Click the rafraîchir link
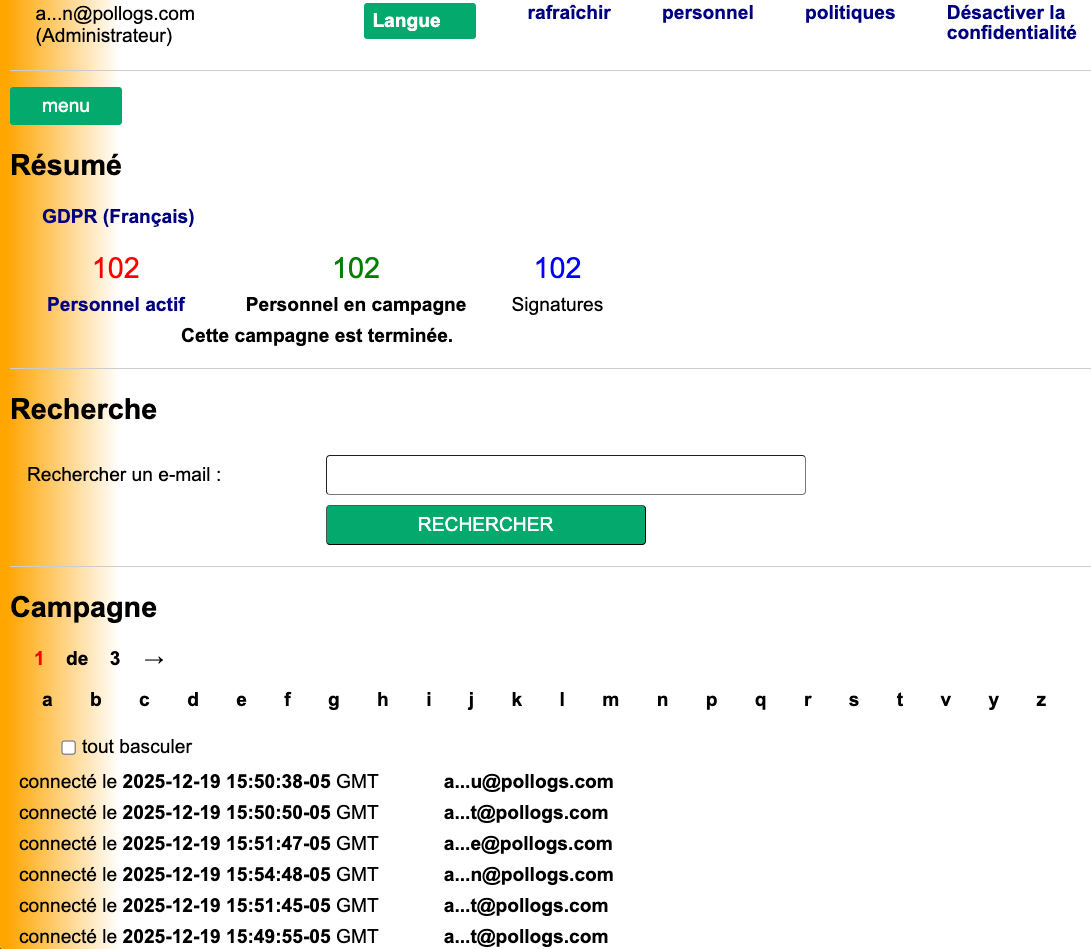 pos(568,13)
